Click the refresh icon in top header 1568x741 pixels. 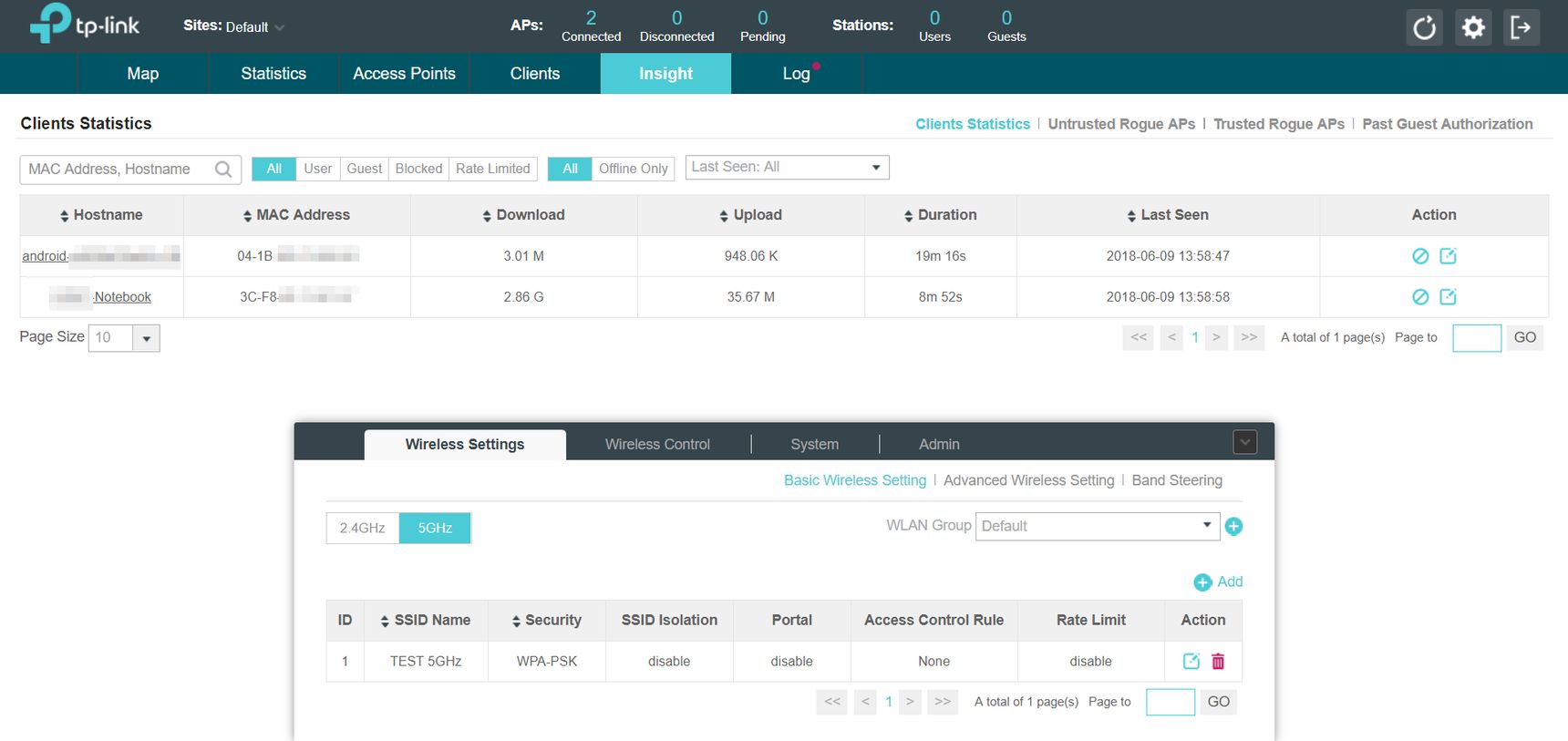pyautogui.click(x=1424, y=27)
